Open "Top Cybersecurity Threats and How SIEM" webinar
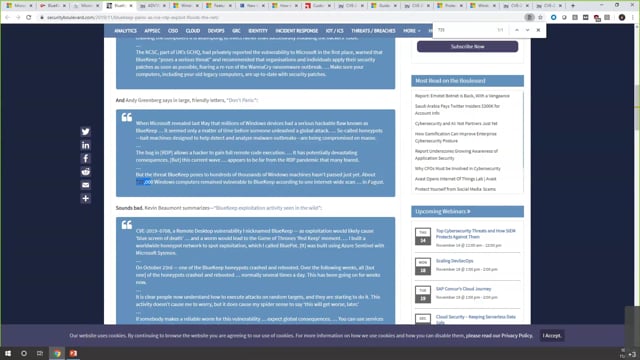The width and height of the screenshot is (640, 360). tap(476, 233)
